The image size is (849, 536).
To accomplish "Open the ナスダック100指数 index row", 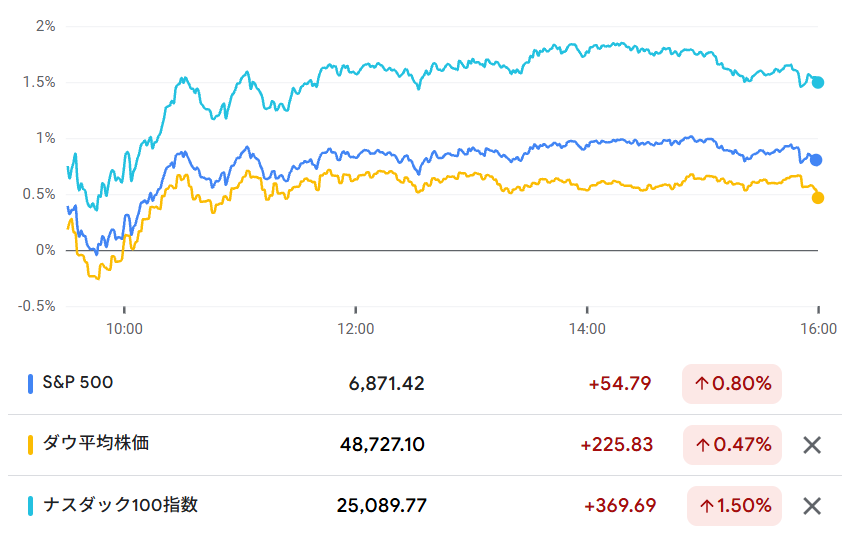I will (119, 505).
